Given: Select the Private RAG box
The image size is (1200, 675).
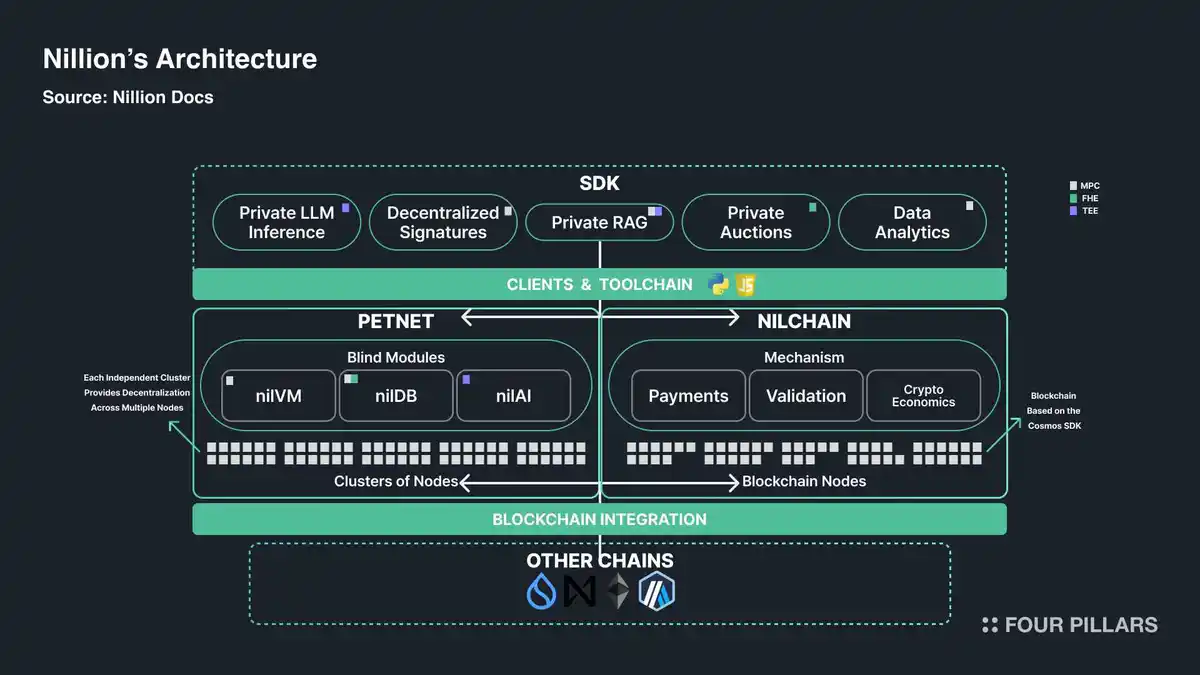Looking at the screenshot, I should pos(599,223).
